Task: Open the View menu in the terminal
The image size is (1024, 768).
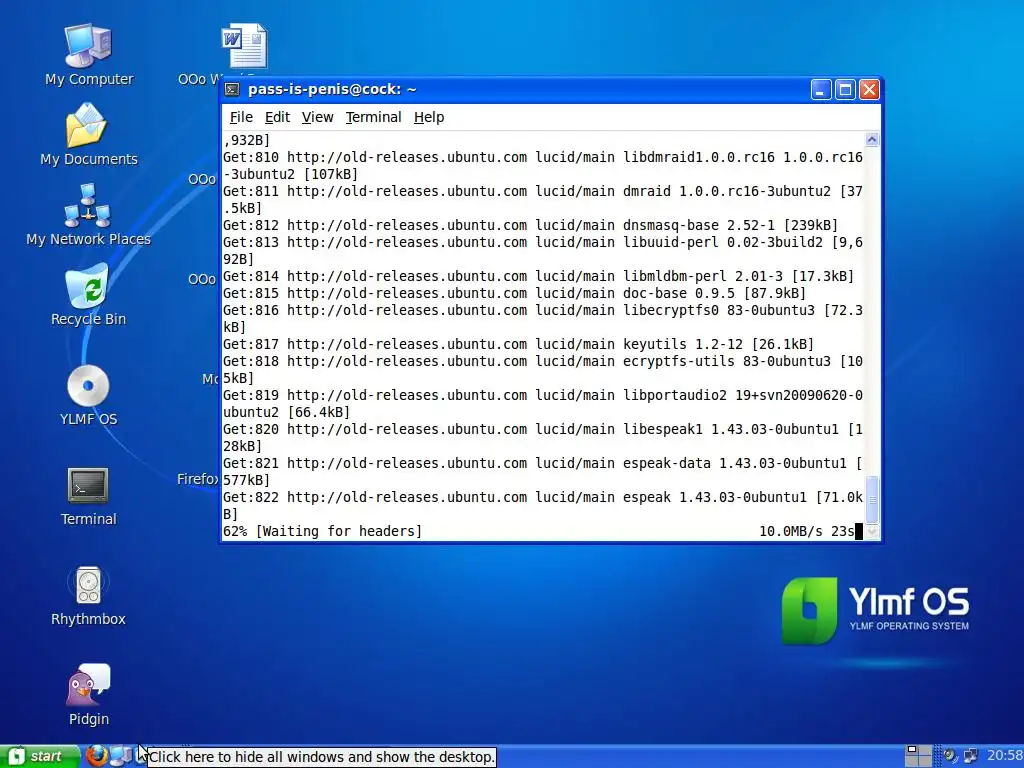Action: (x=317, y=117)
